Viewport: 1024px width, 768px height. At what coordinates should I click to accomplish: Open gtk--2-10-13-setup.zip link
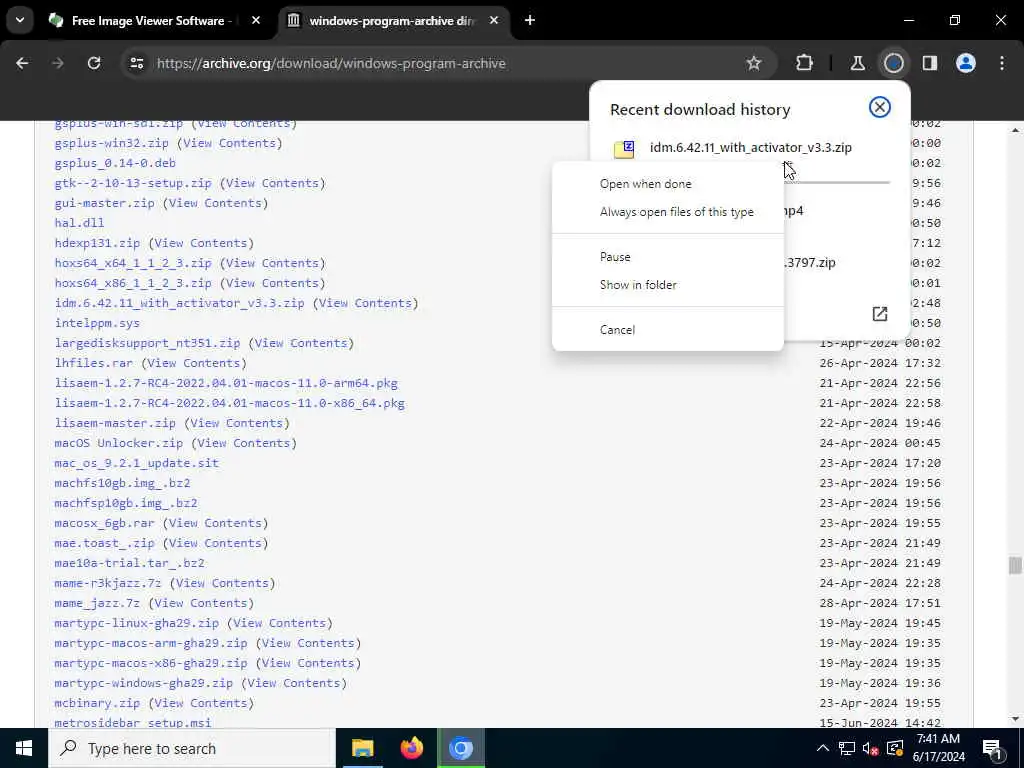click(x=133, y=184)
